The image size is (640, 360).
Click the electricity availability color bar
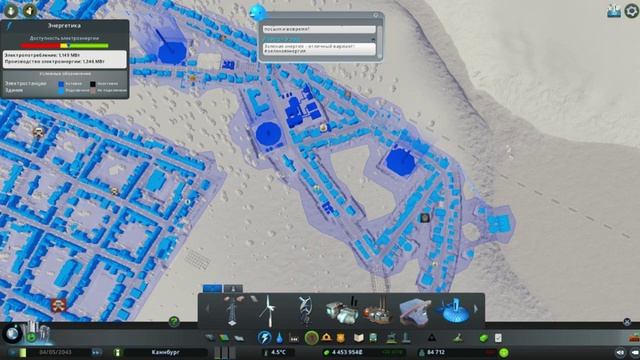coord(65,46)
